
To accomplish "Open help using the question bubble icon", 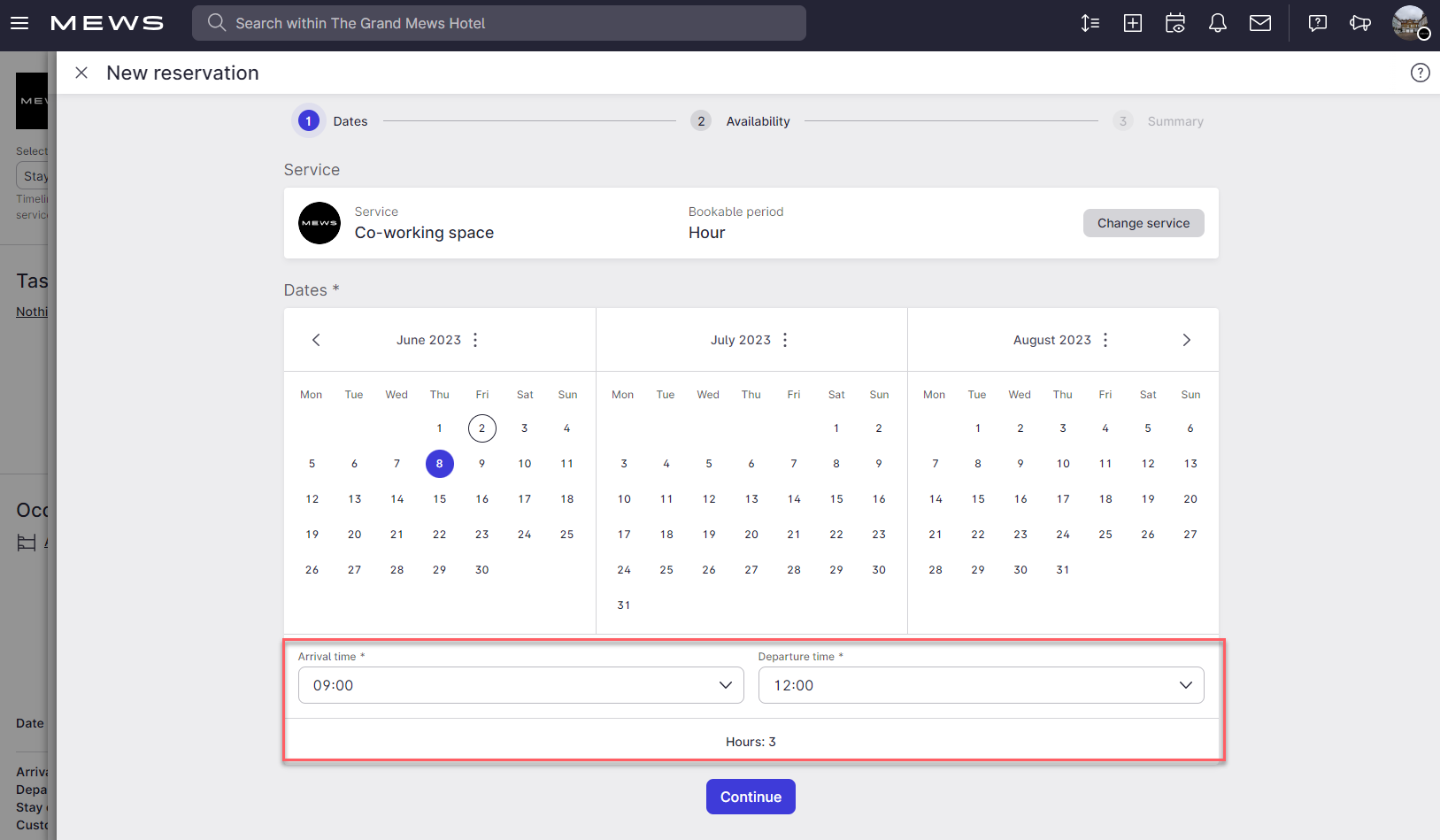I will pyautogui.click(x=1317, y=23).
